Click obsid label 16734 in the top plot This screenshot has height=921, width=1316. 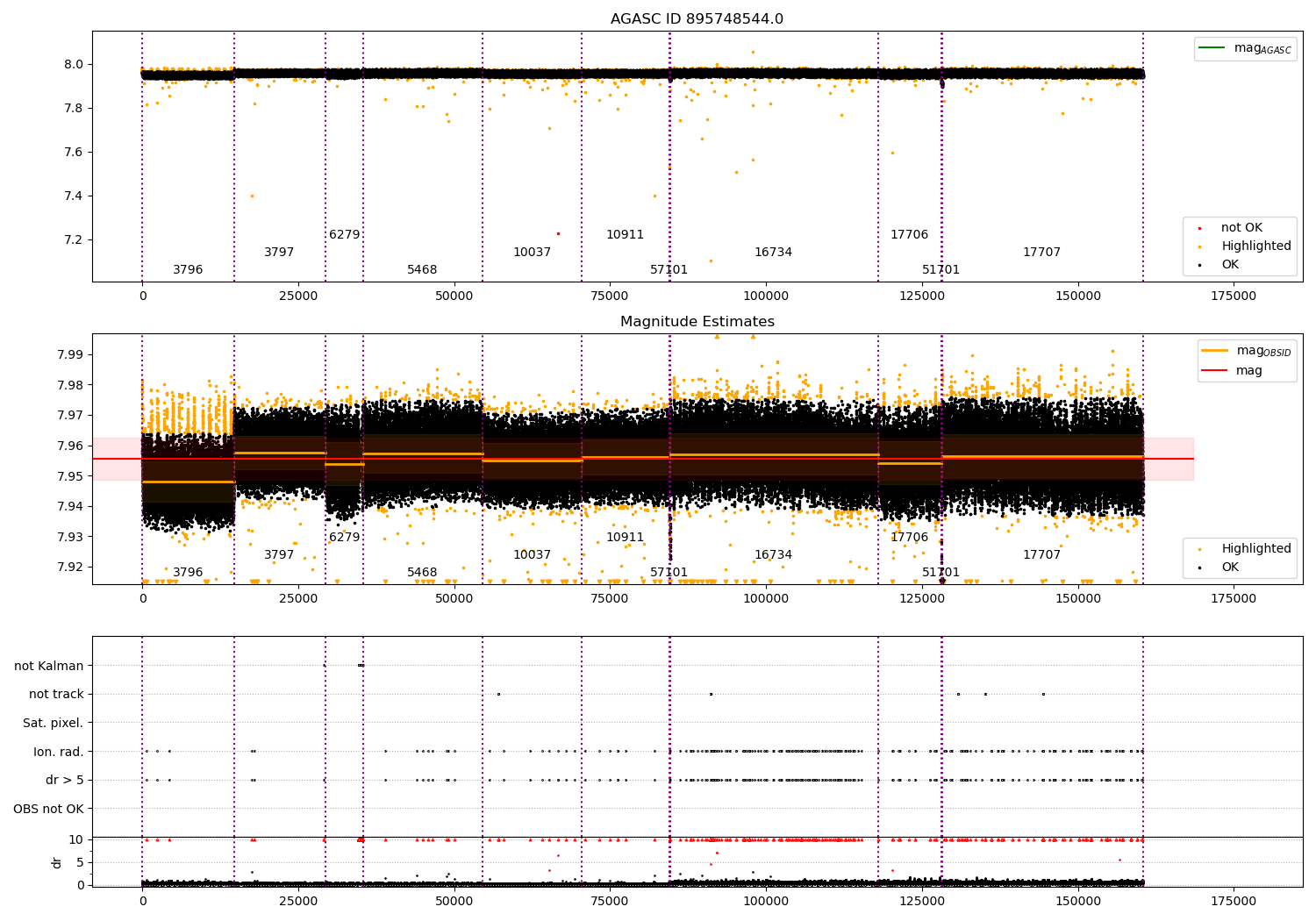(x=774, y=253)
